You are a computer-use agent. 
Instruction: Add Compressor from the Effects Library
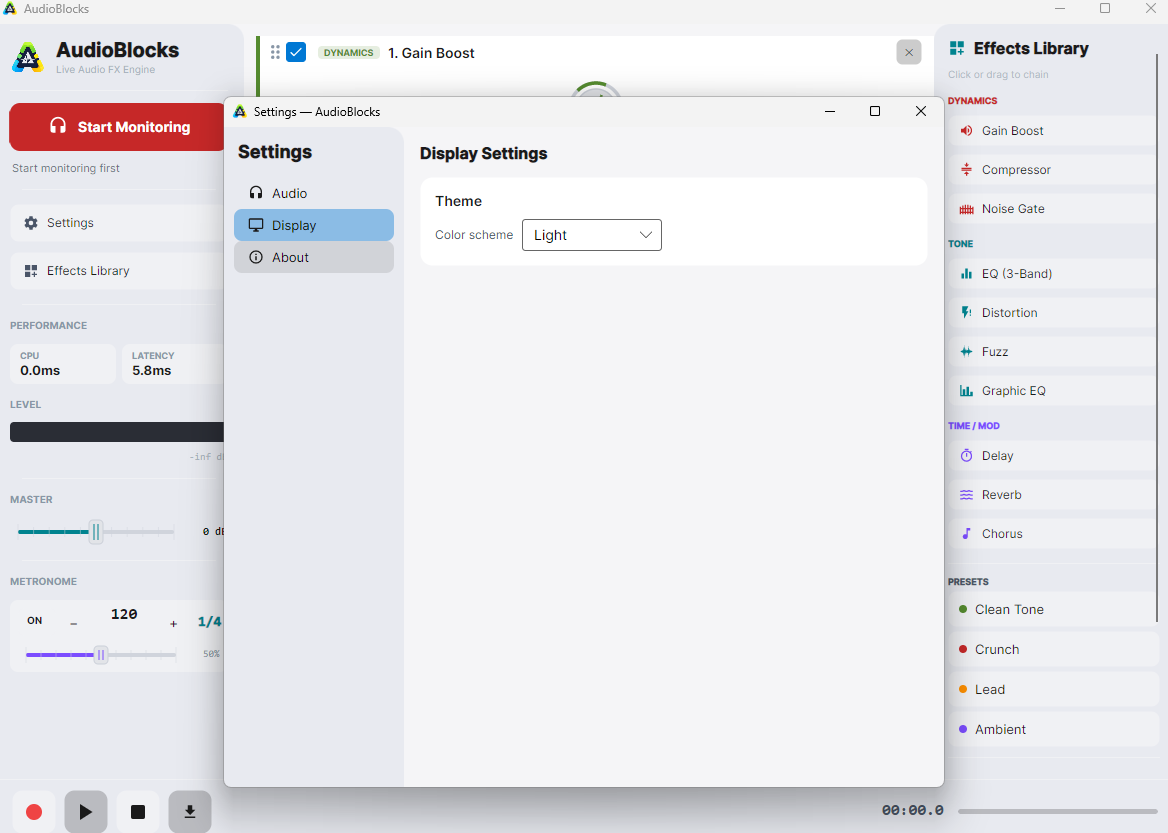point(1053,170)
